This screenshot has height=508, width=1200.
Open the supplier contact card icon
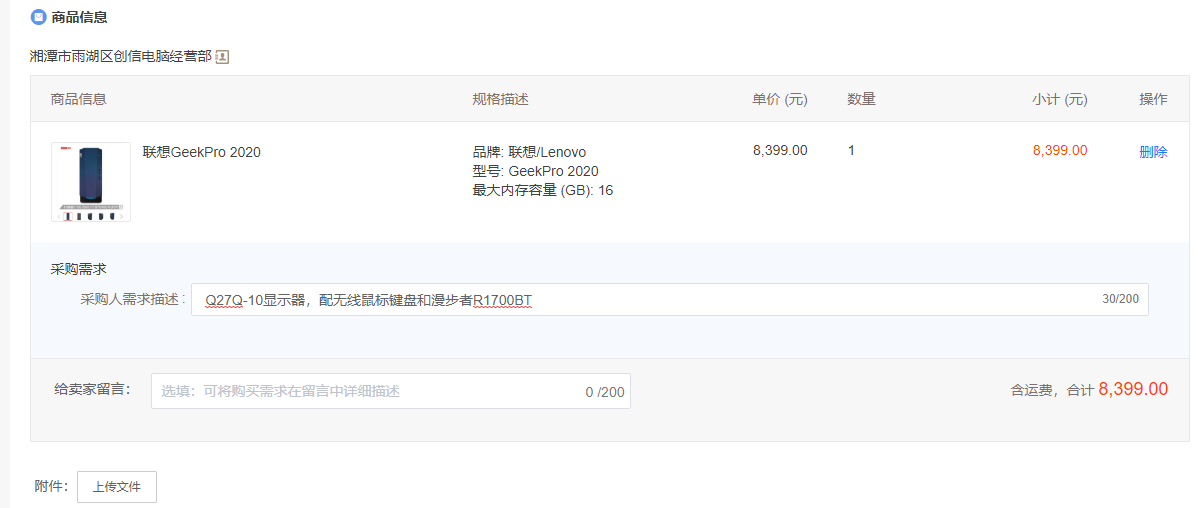pos(222,57)
